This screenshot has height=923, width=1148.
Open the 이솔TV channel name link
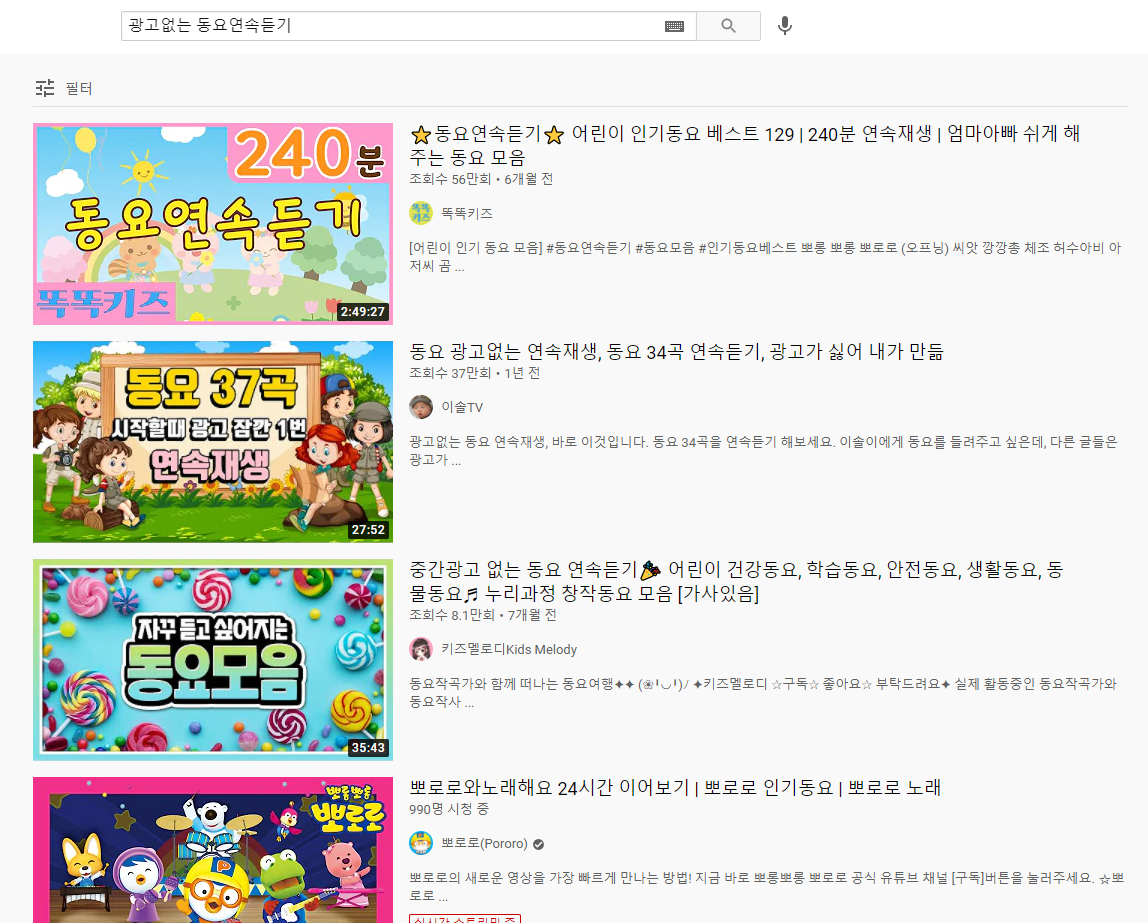[462, 407]
